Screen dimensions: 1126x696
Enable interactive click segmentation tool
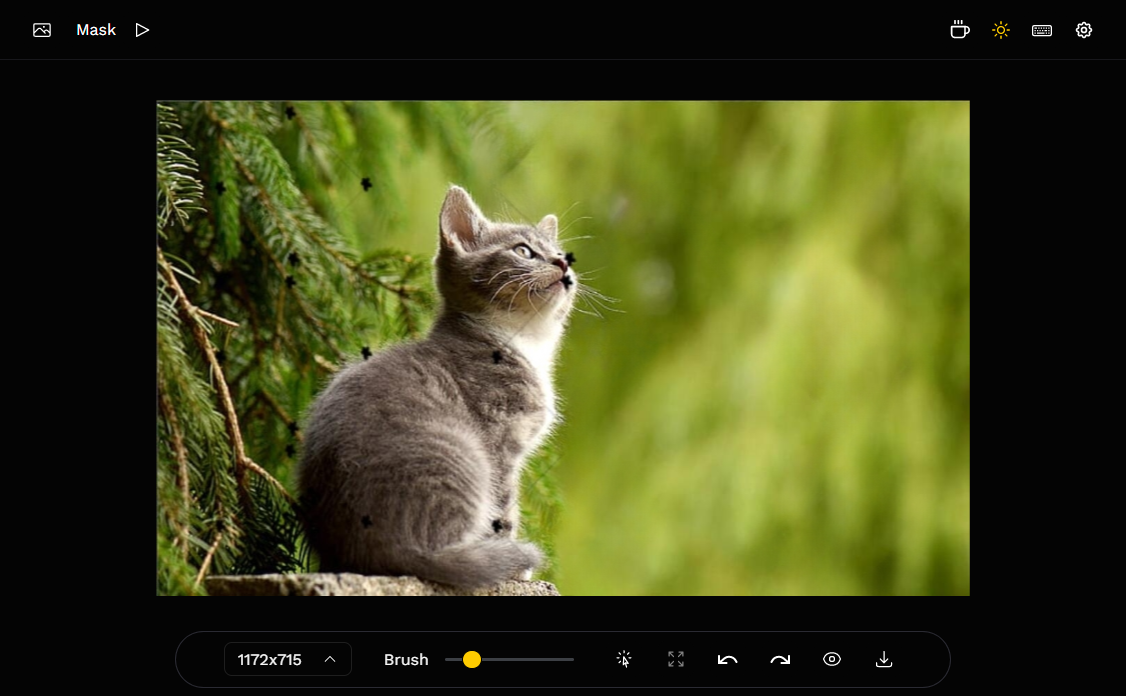pos(624,659)
